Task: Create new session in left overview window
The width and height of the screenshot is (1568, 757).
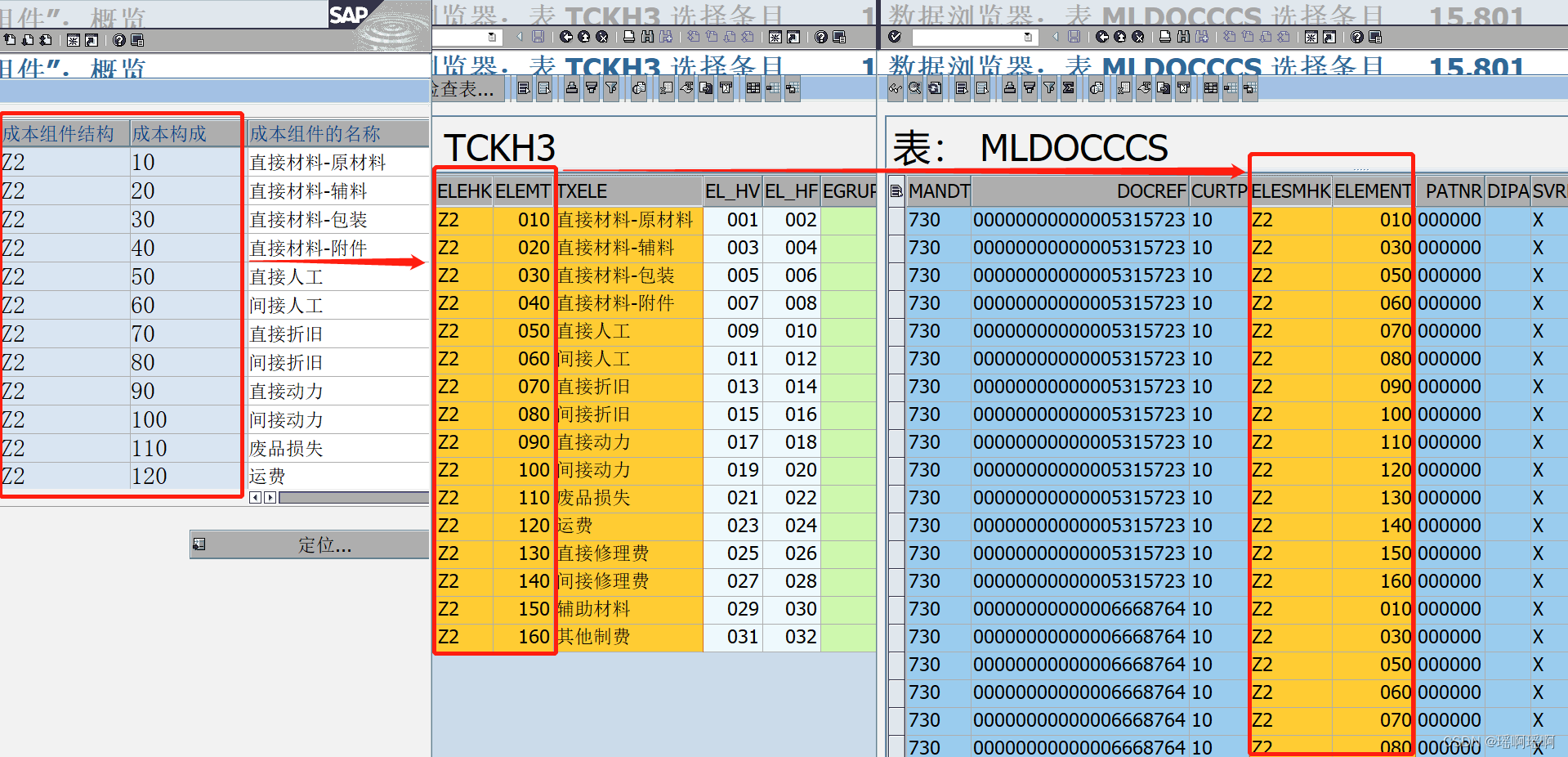Action: pos(74,40)
